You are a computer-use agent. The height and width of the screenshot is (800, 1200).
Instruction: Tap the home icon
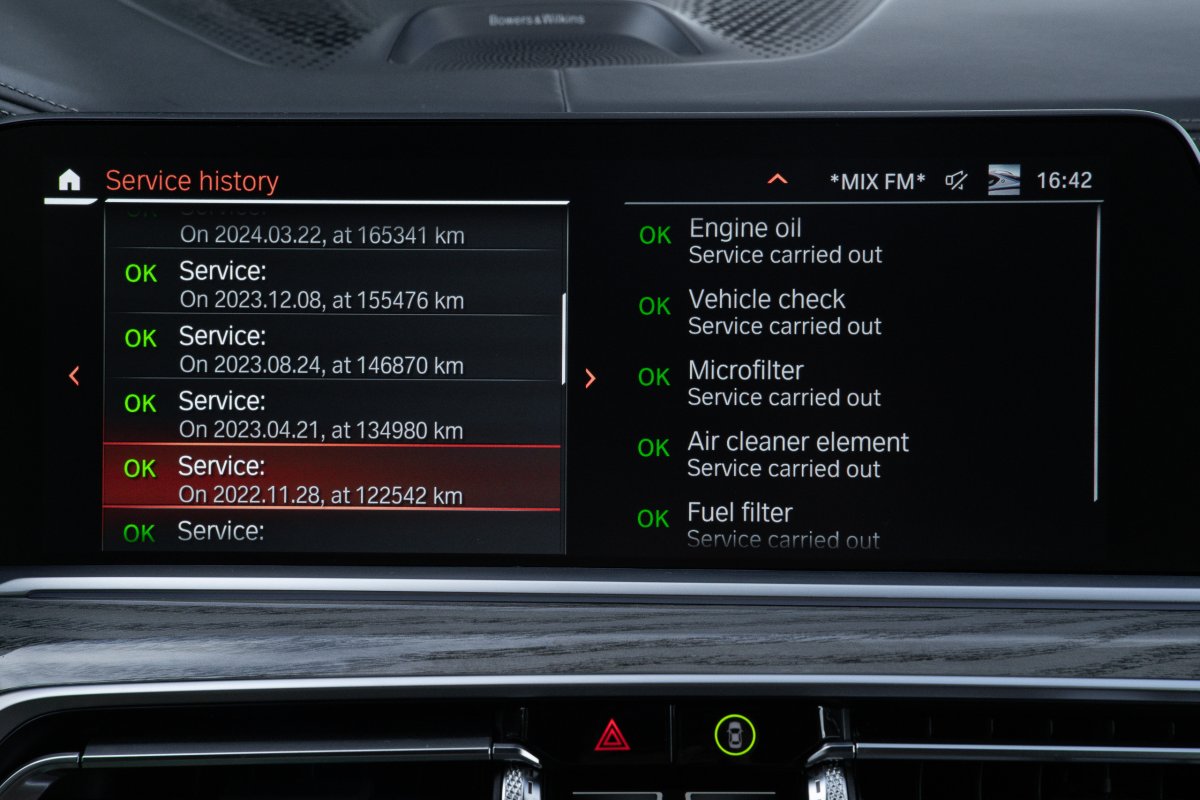point(69,180)
